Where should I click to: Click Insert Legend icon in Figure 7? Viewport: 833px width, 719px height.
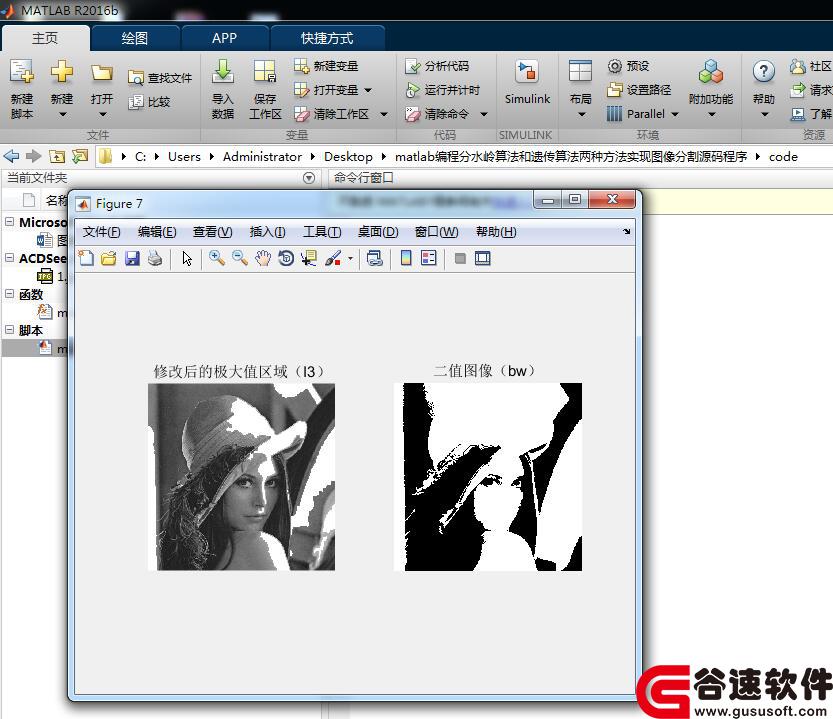[x=428, y=259]
